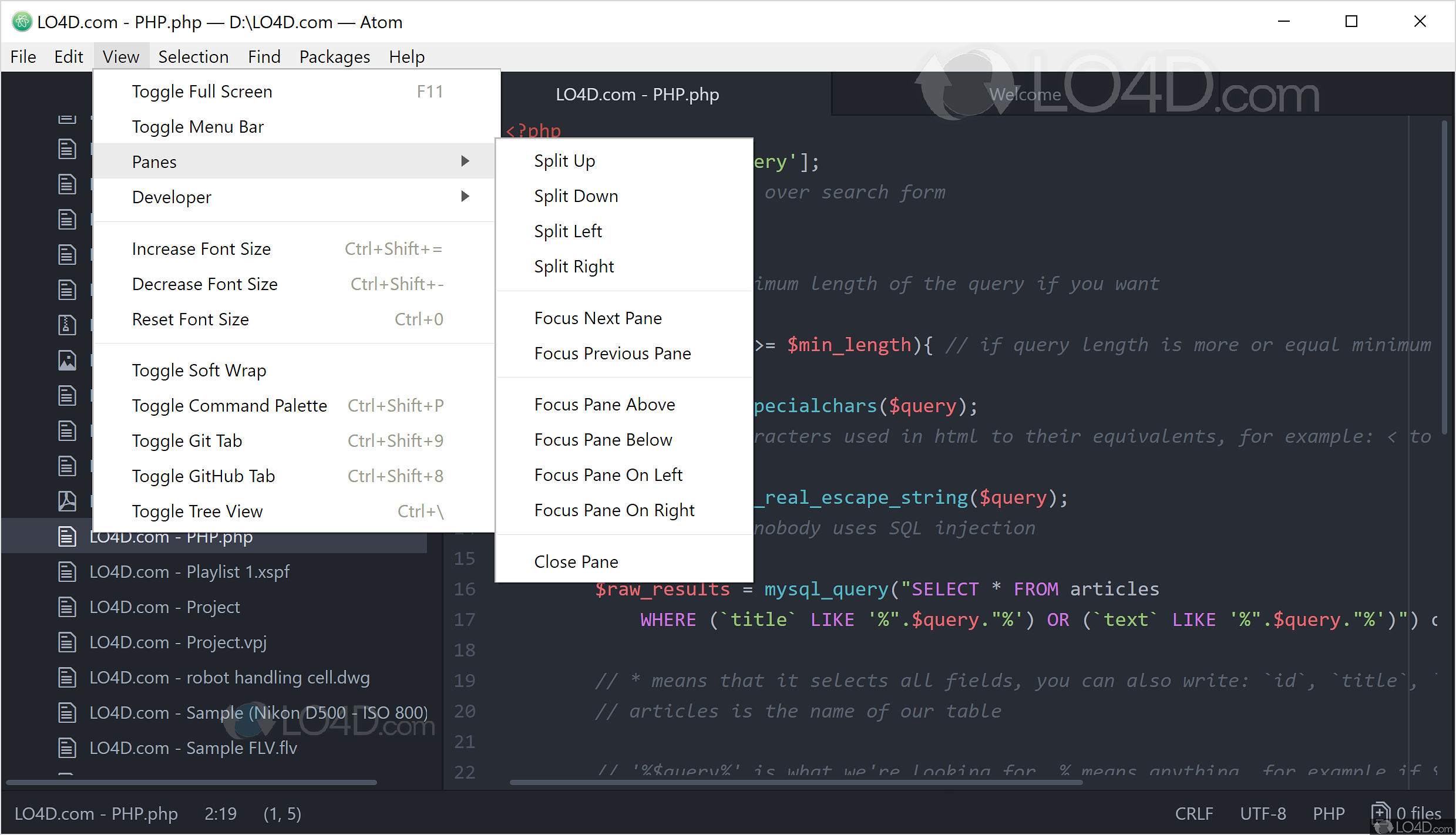Image resolution: width=1456 pixels, height=835 pixels.
Task: Toggle Tree View visibility
Action: click(x=197, y=511)
